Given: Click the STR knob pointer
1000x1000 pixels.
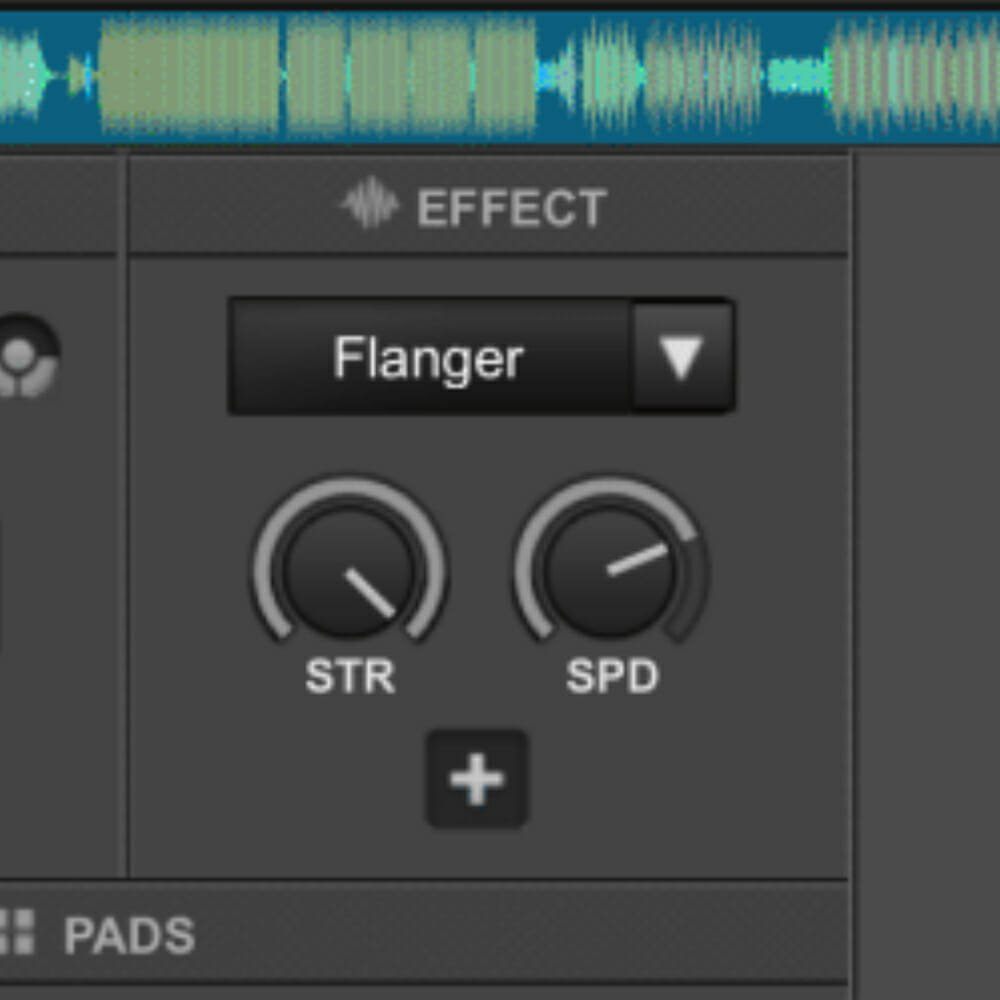Looking at the screenshot, I should [370, 593].
